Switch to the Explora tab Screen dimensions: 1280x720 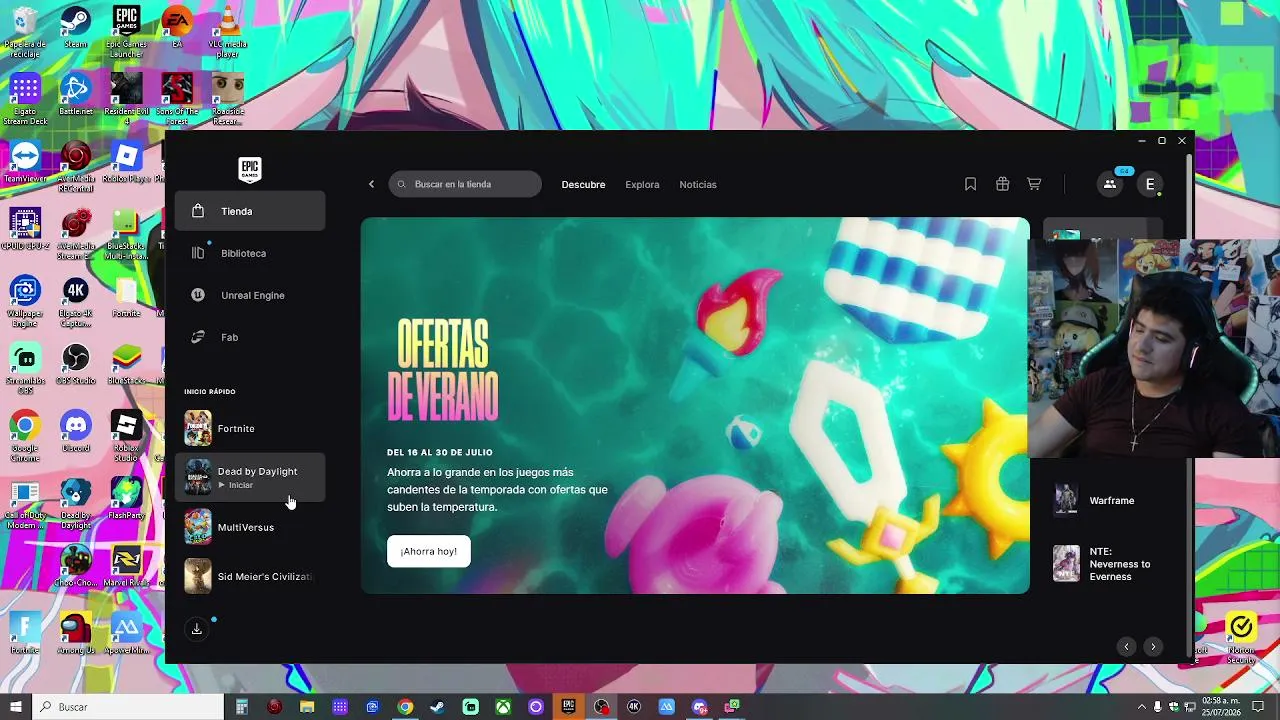tap(642, 184)
